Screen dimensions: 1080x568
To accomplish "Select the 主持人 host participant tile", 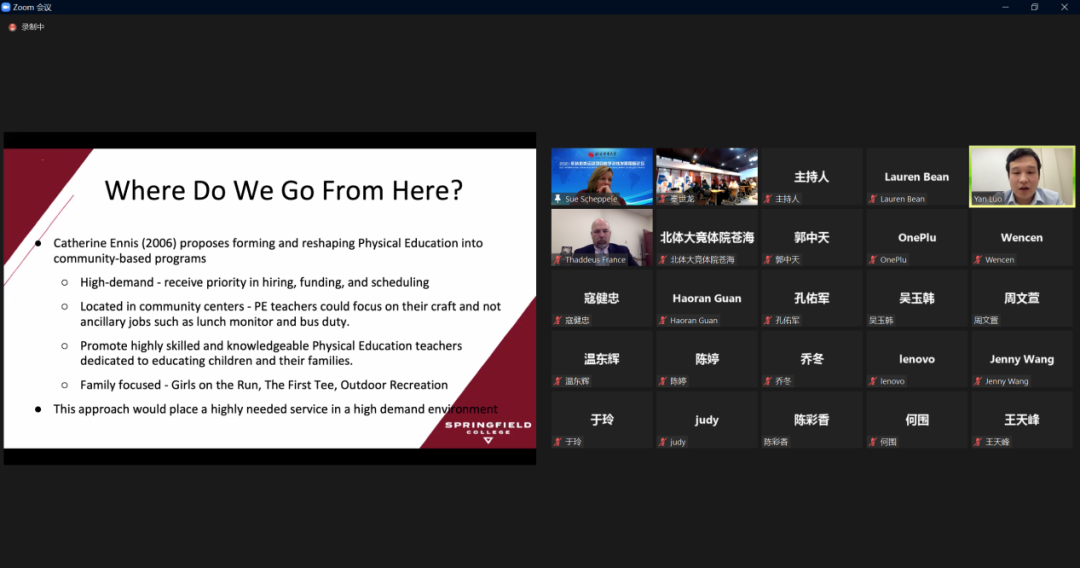I will 811,176.
